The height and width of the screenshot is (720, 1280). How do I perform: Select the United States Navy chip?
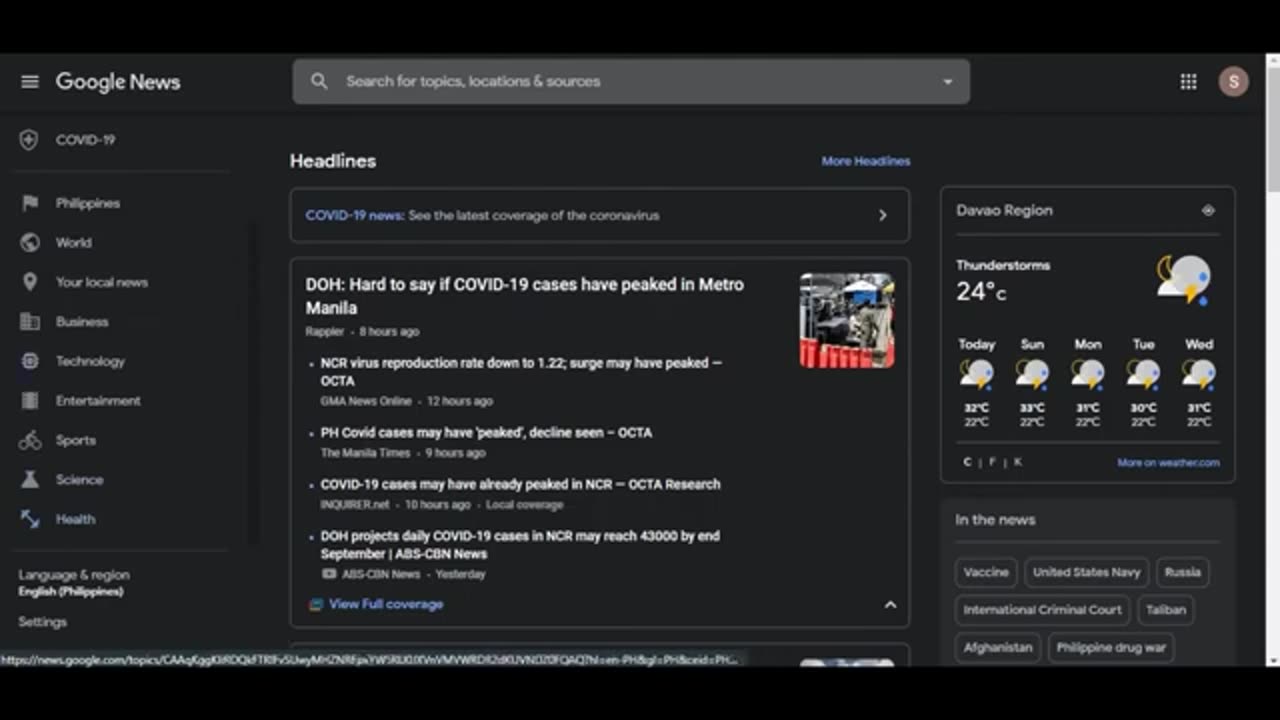[1086, 572]
